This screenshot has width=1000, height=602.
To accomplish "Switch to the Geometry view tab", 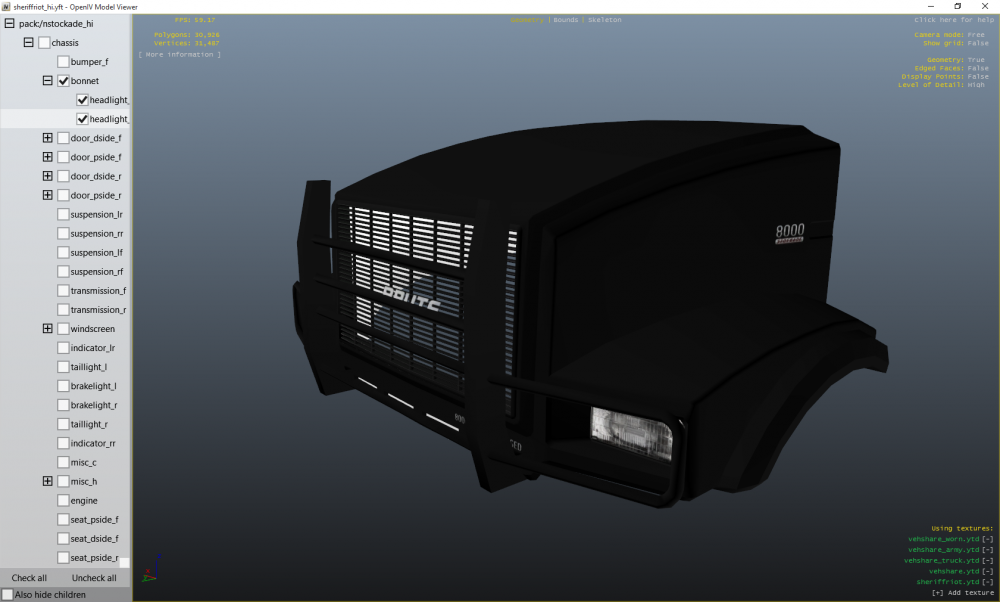I will [x=527, y=20].
